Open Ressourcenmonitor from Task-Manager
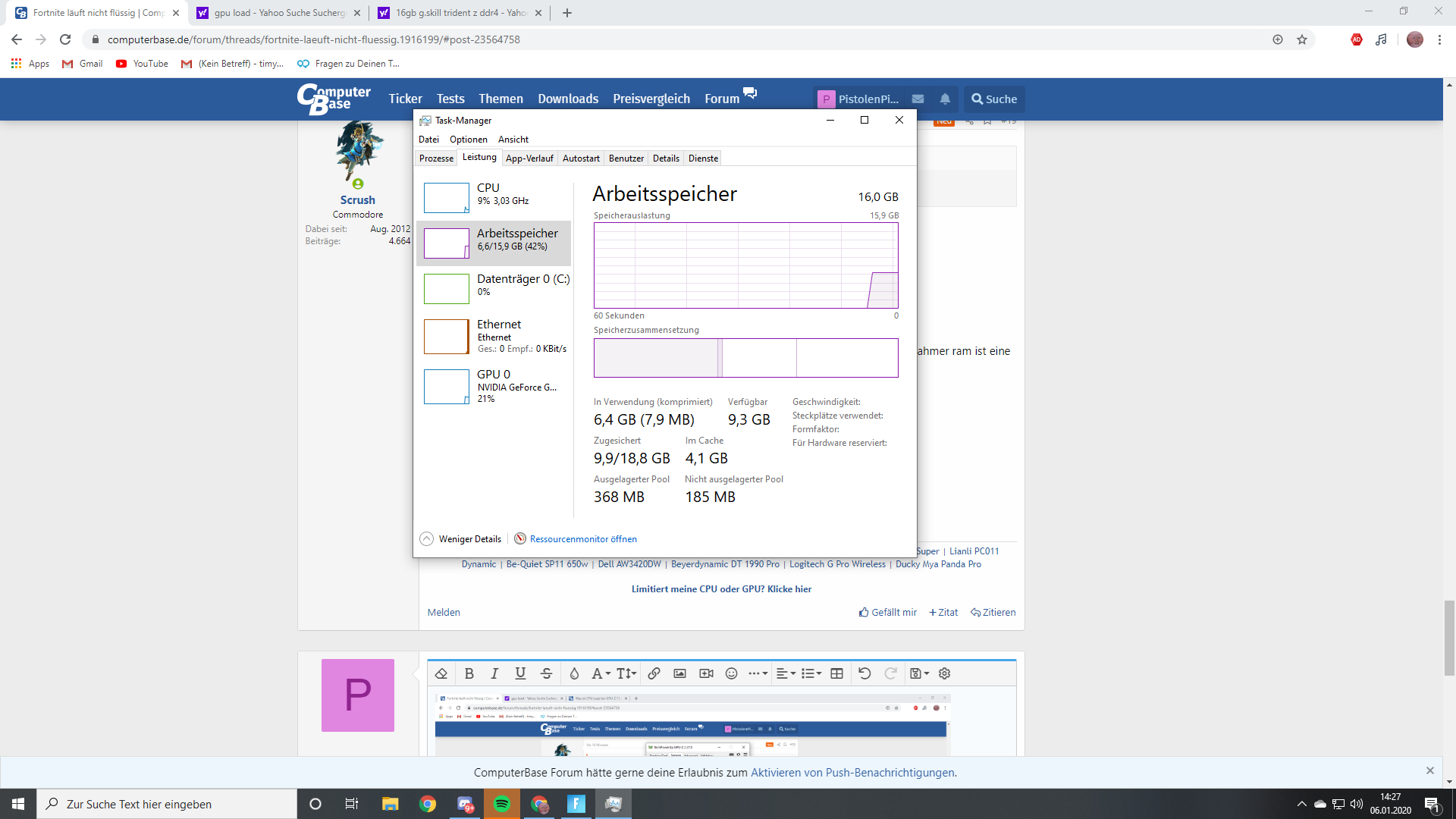 [x=583, y=538]
